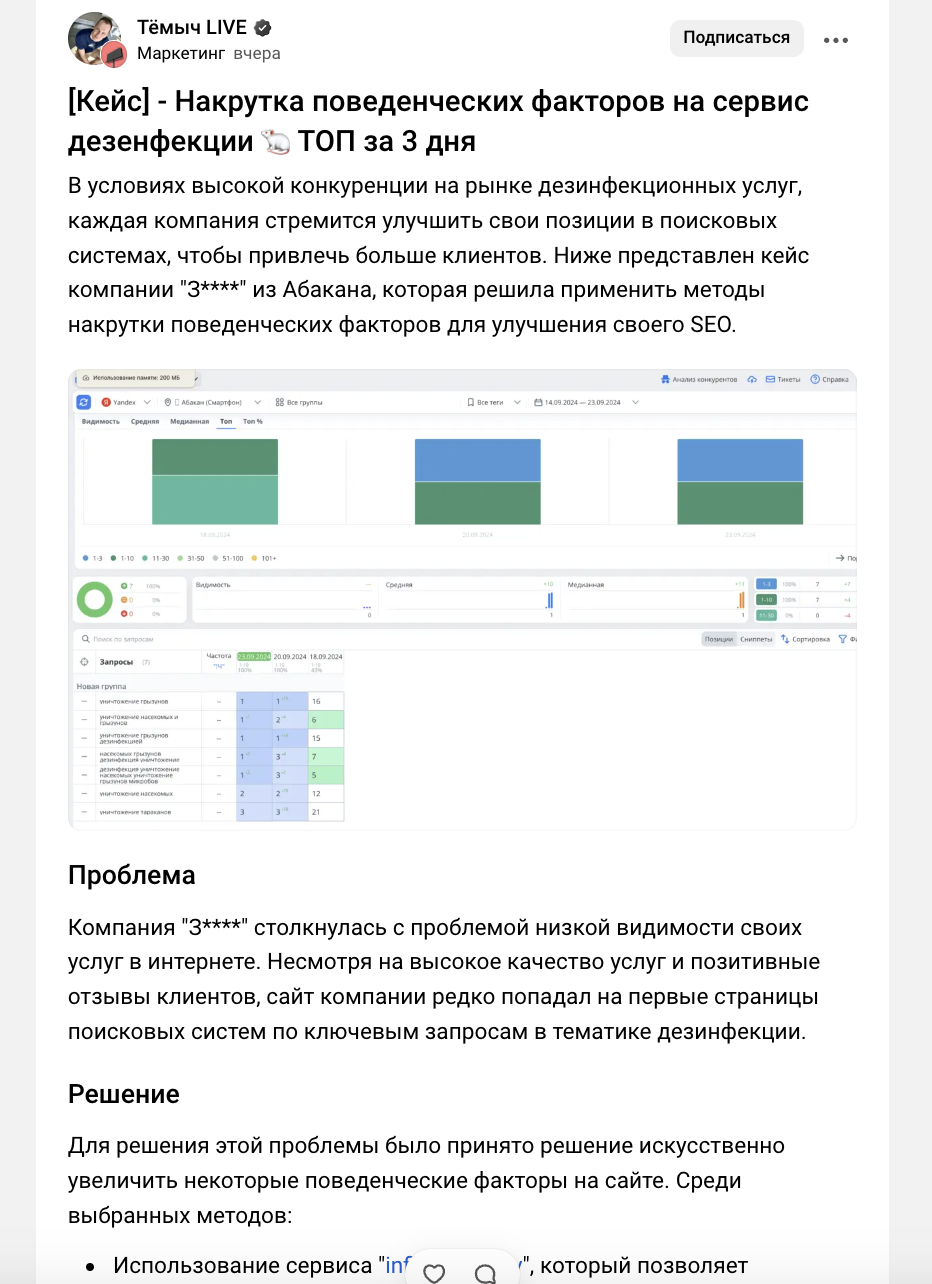Image resolution: width=932 pixels, height=1284 pixels.
Task: Click the paragraph starting Для решения этой проблемы
Action: (x=426, y=1180)
